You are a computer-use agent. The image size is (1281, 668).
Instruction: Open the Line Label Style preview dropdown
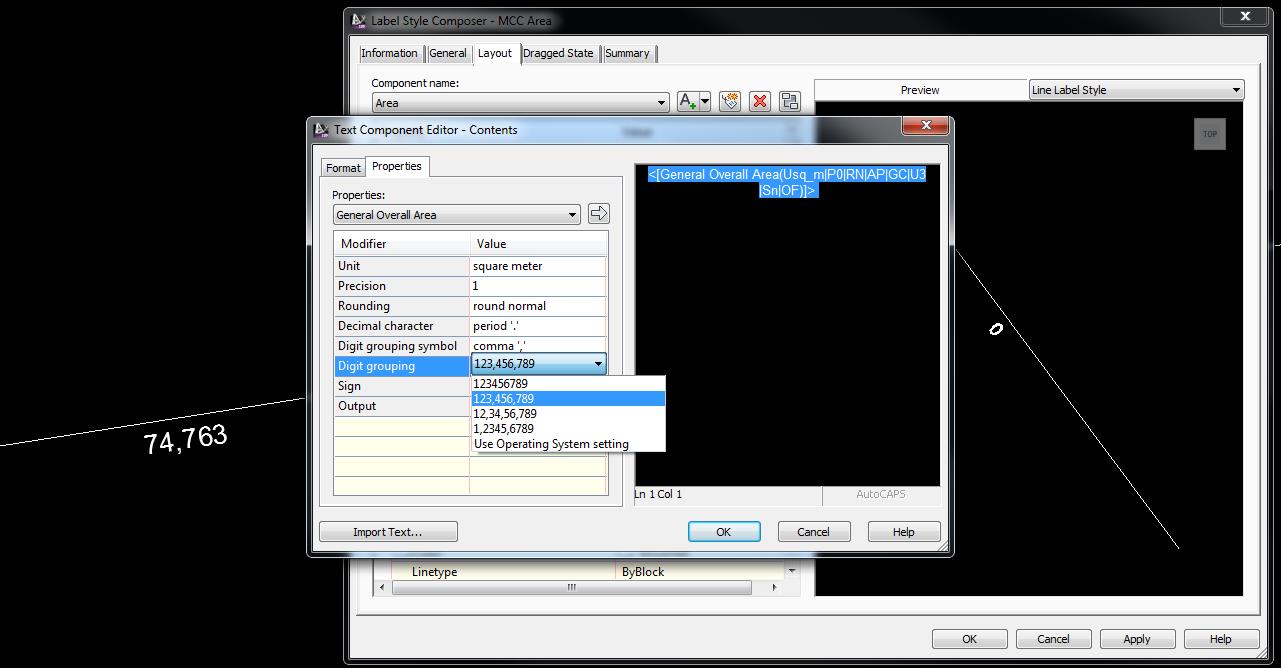click(x=1236, y=89)
